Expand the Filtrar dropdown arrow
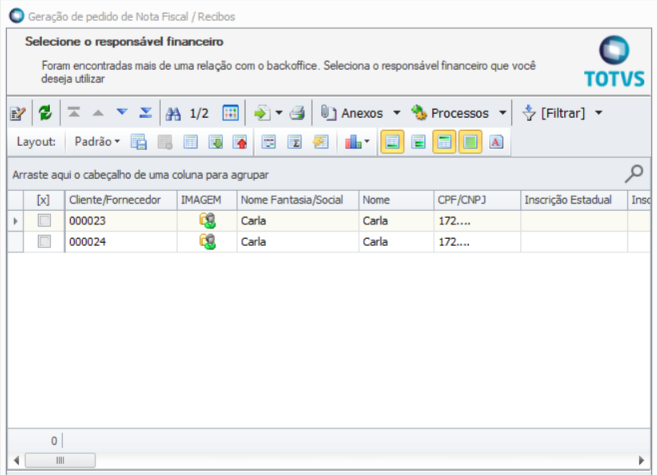 tap(599, 113)
